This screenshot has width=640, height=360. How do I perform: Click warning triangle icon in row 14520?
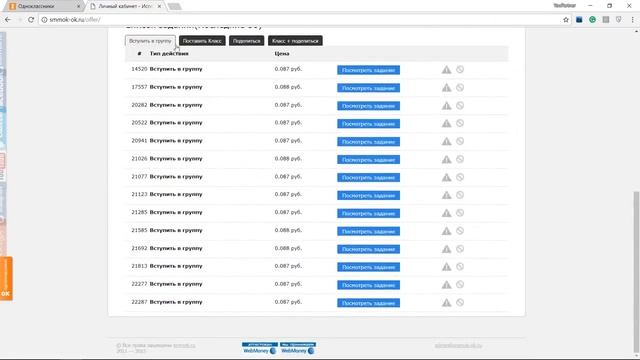447,70
